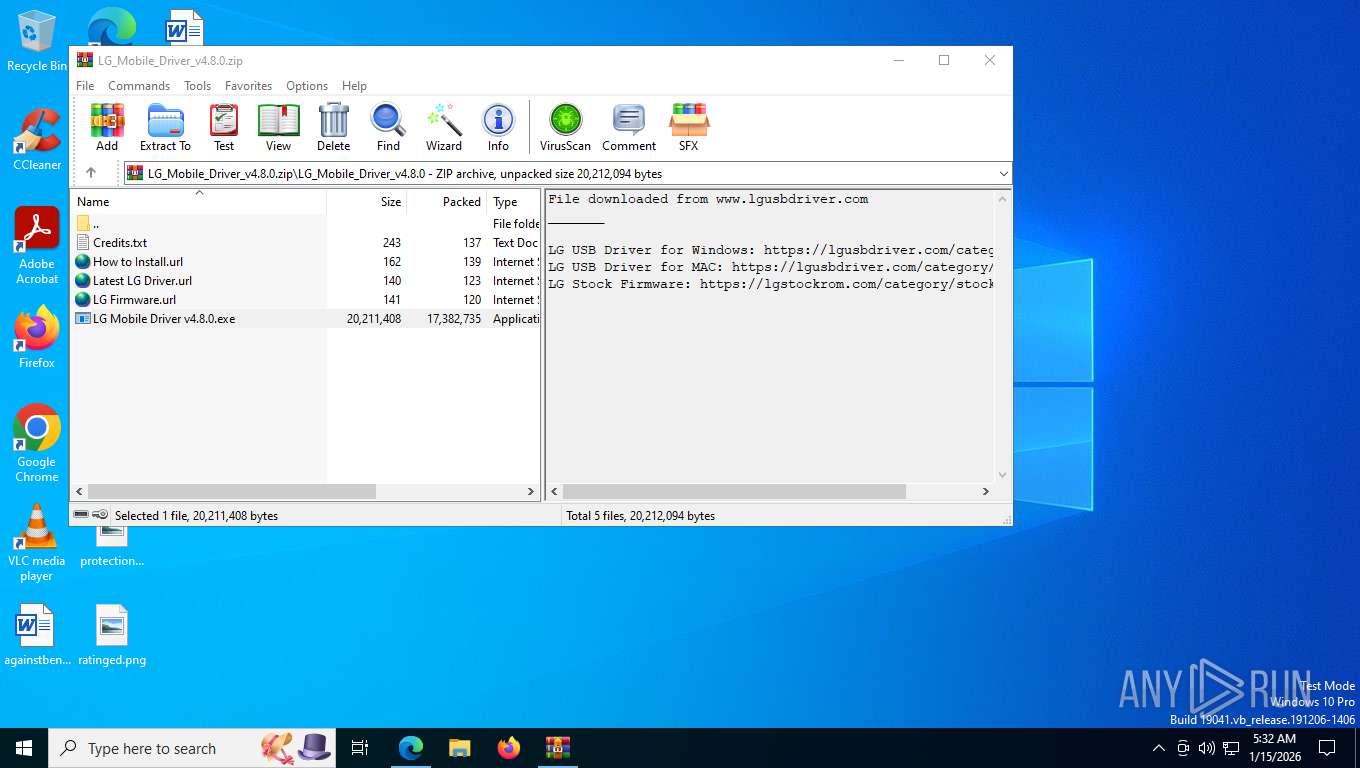Select LG Firmware.url file
This screenshot has width=1360, height=768.
click(x=305, y=300)
